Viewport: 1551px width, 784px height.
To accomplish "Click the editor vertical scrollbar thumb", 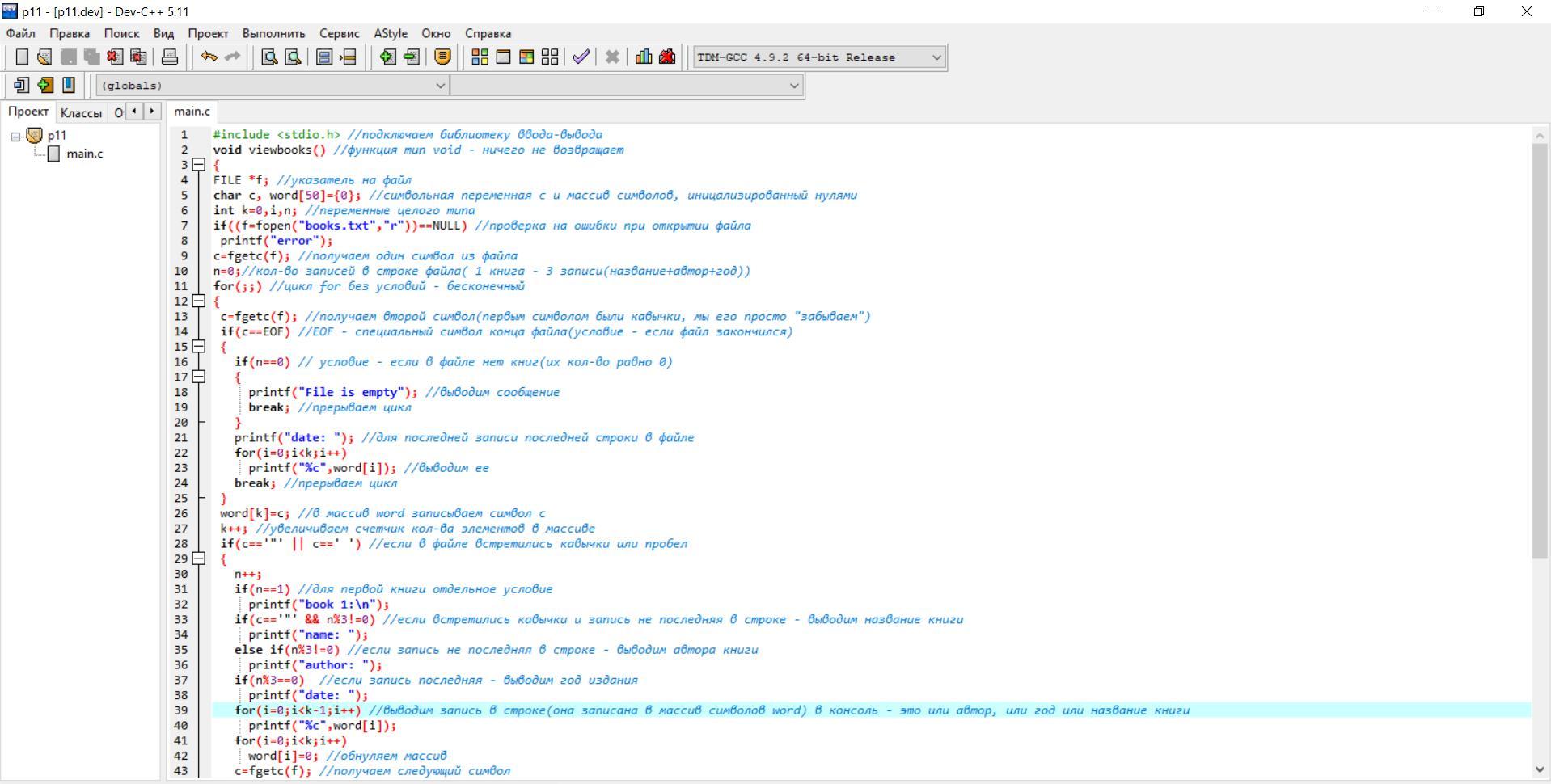I will tap(1540, 351).
